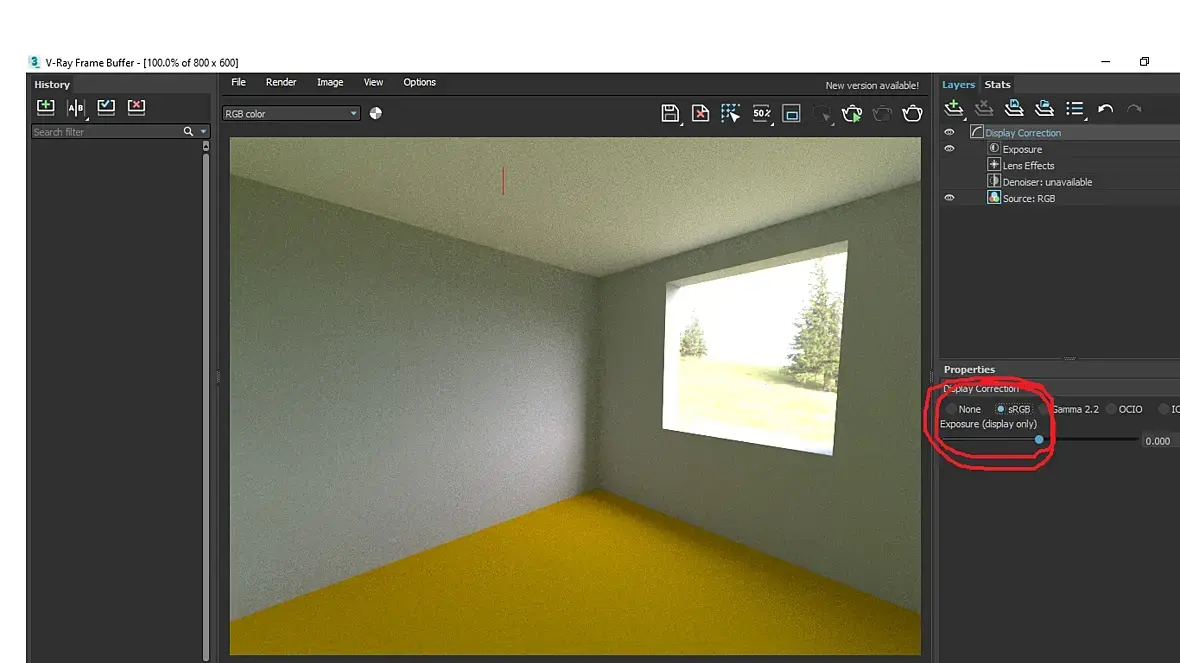Open the A/B compare tool in History
1180x663 pixels.
[76, 108]
